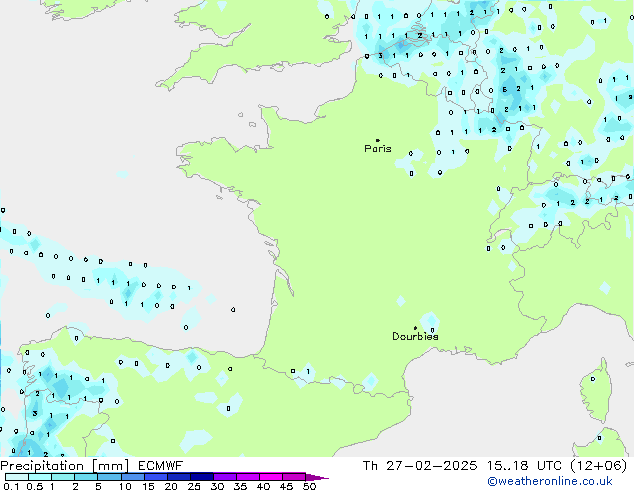Click the legend value 20
The width and height of the screenshot is (634, 490).
point(171,486)
